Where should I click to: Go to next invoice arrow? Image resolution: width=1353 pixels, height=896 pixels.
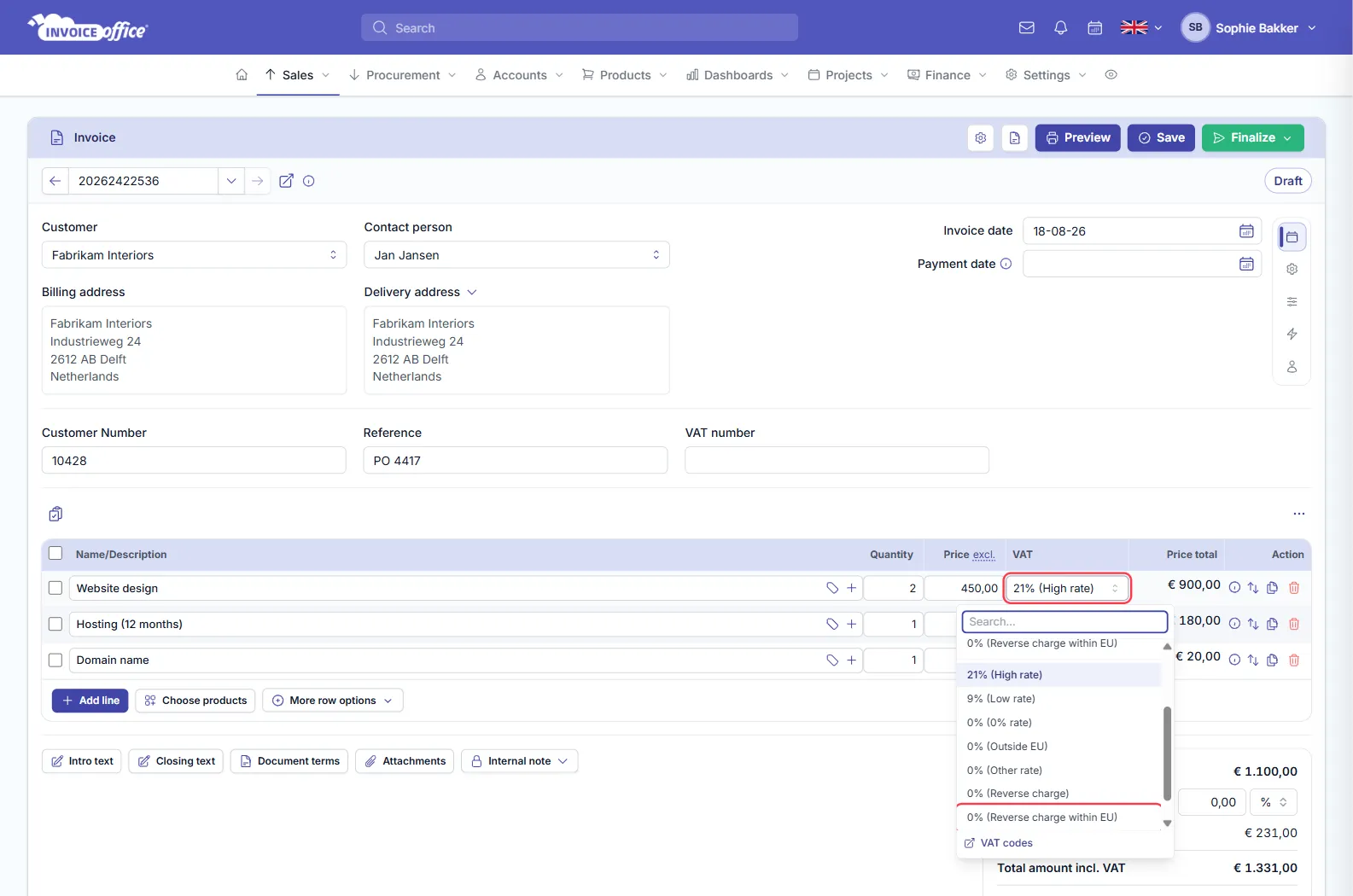pyautogui.click(x=257, y=181)
